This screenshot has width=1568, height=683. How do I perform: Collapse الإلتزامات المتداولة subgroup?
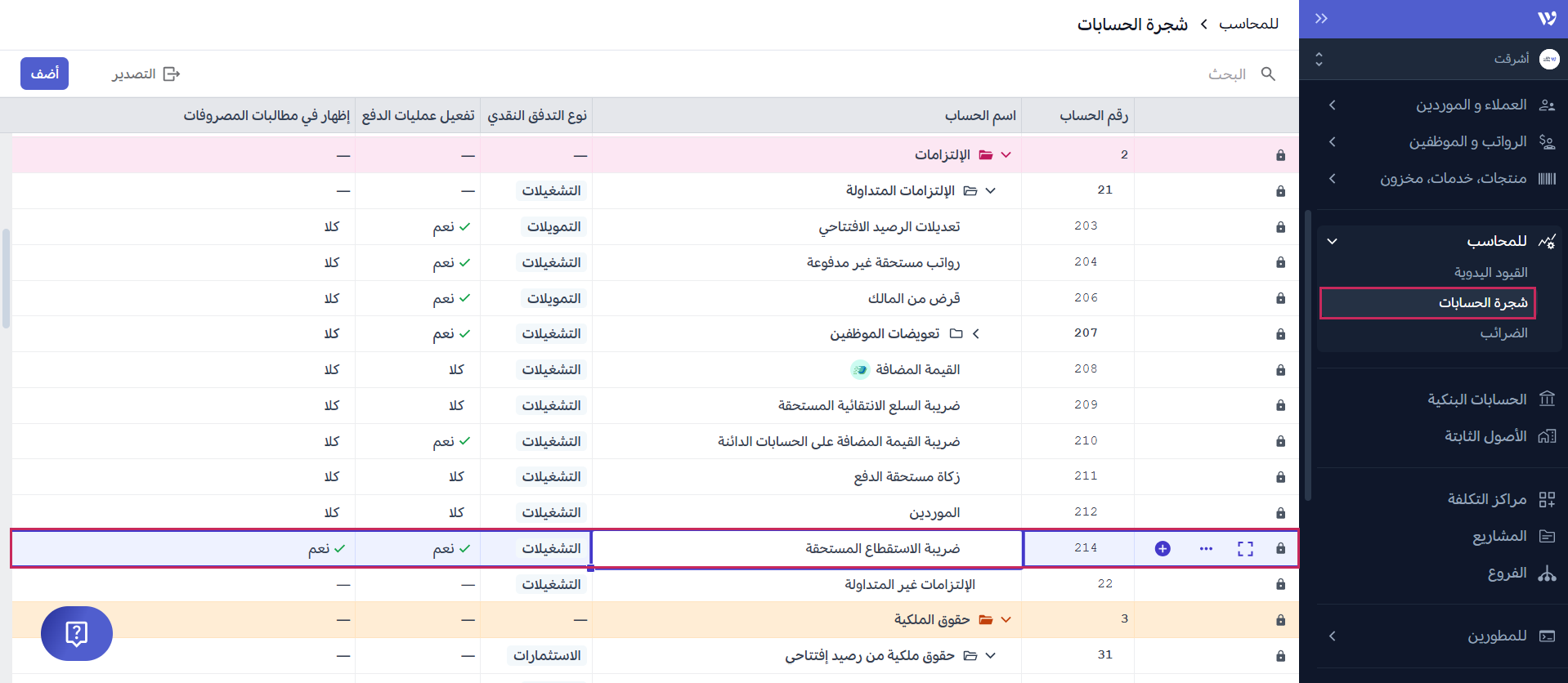pyautogui.click(x=990, y=191)
